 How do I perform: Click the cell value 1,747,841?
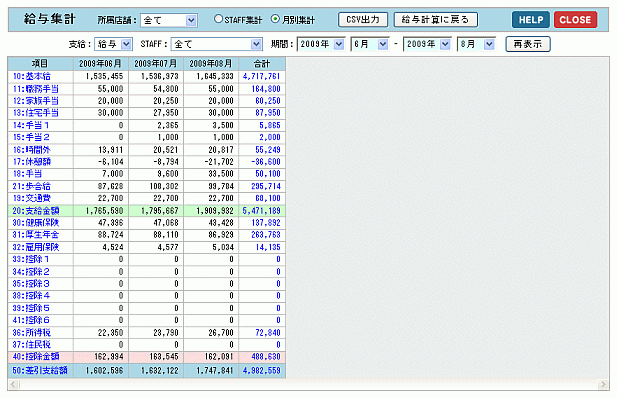(215, 371)
